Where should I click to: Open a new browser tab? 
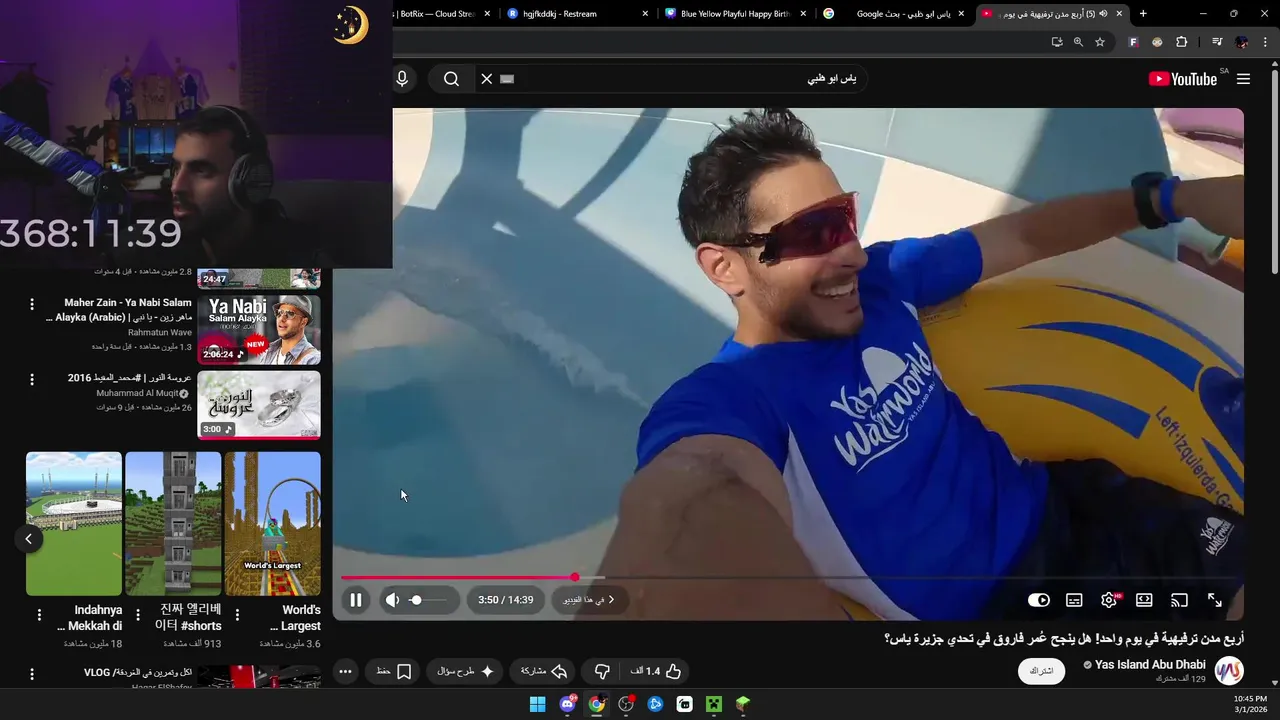point(1143,14)
